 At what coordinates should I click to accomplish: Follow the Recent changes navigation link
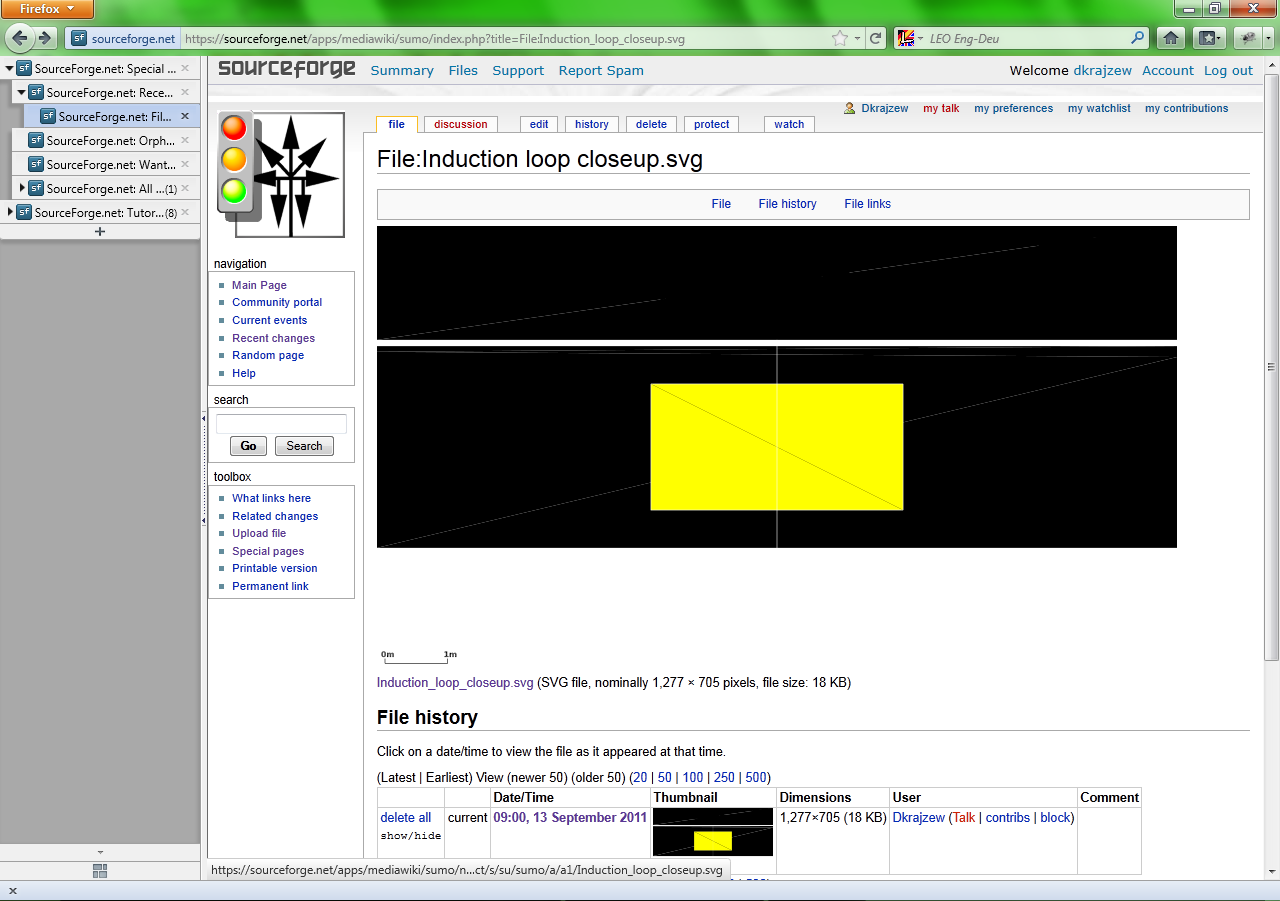coord(273,338)
